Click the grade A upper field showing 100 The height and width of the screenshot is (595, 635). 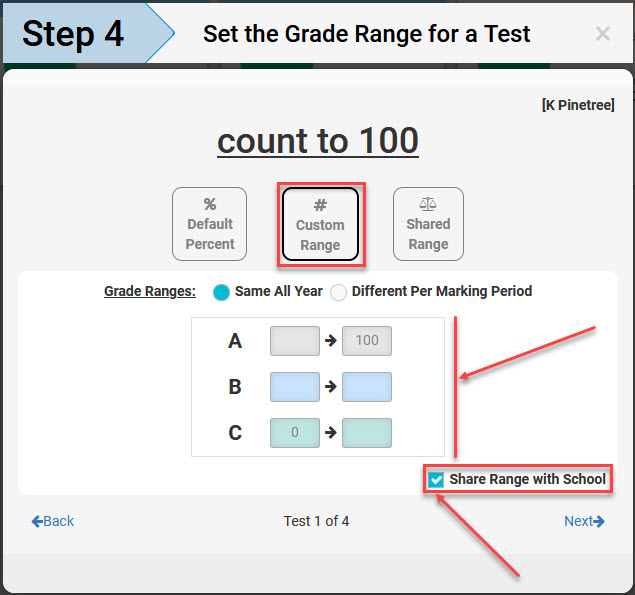tap(367, 341)
